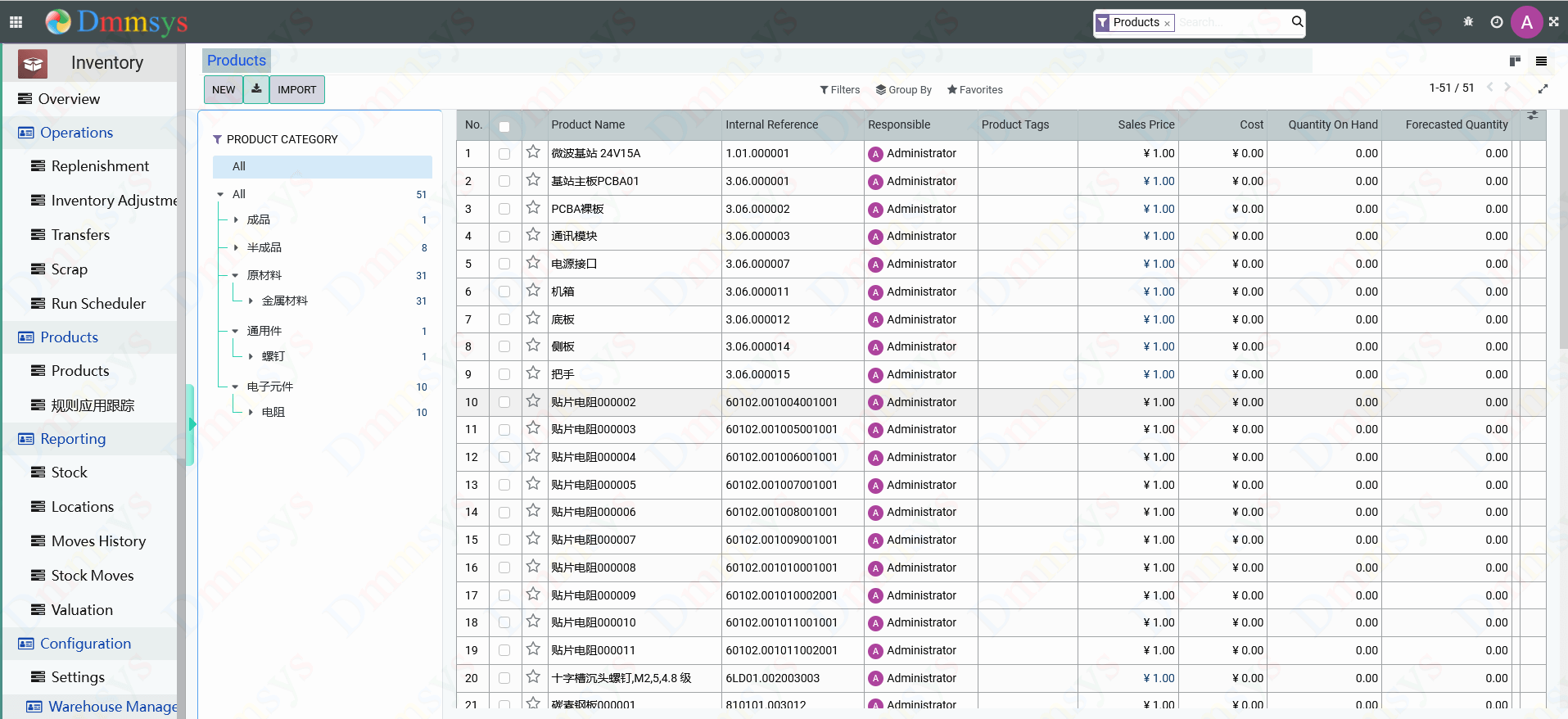Viewport: 1568px width, 719px height.
Task: Collapse the 原材料 category
Action: click(236, 275)
